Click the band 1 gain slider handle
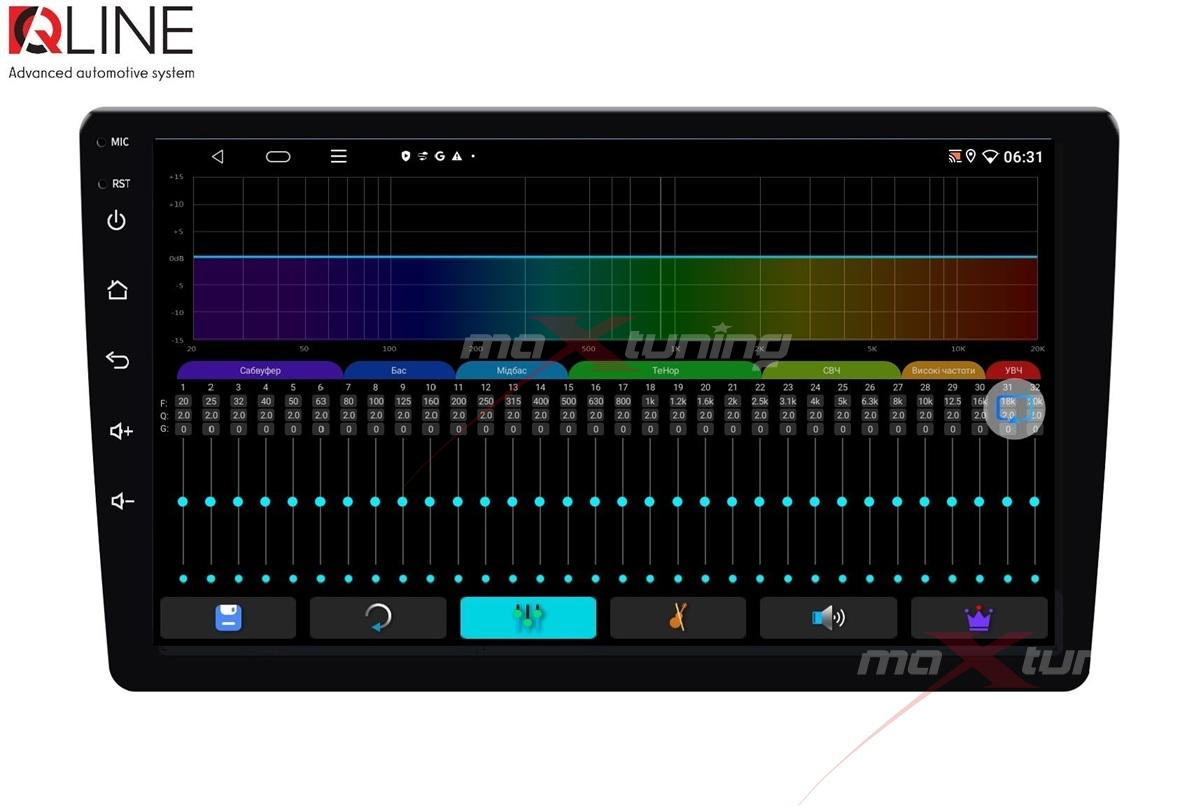Image resolution: width=1194 pixels, height=806 pixels. point(183,501)
